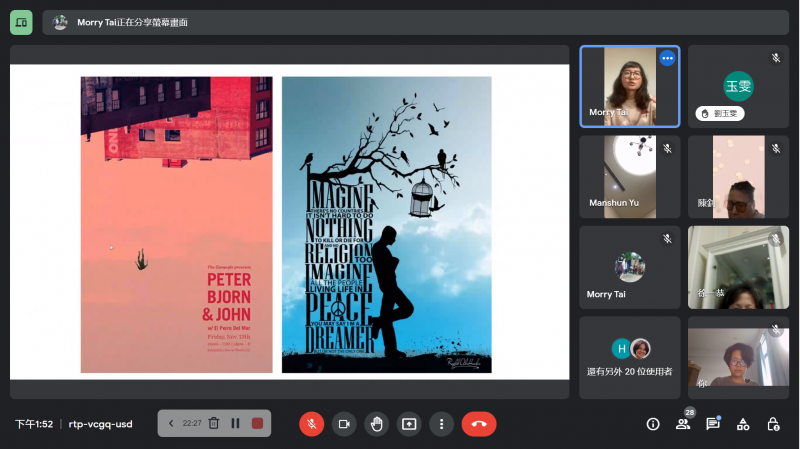Click the Peter Bjorn & John poster

point(176,225)
